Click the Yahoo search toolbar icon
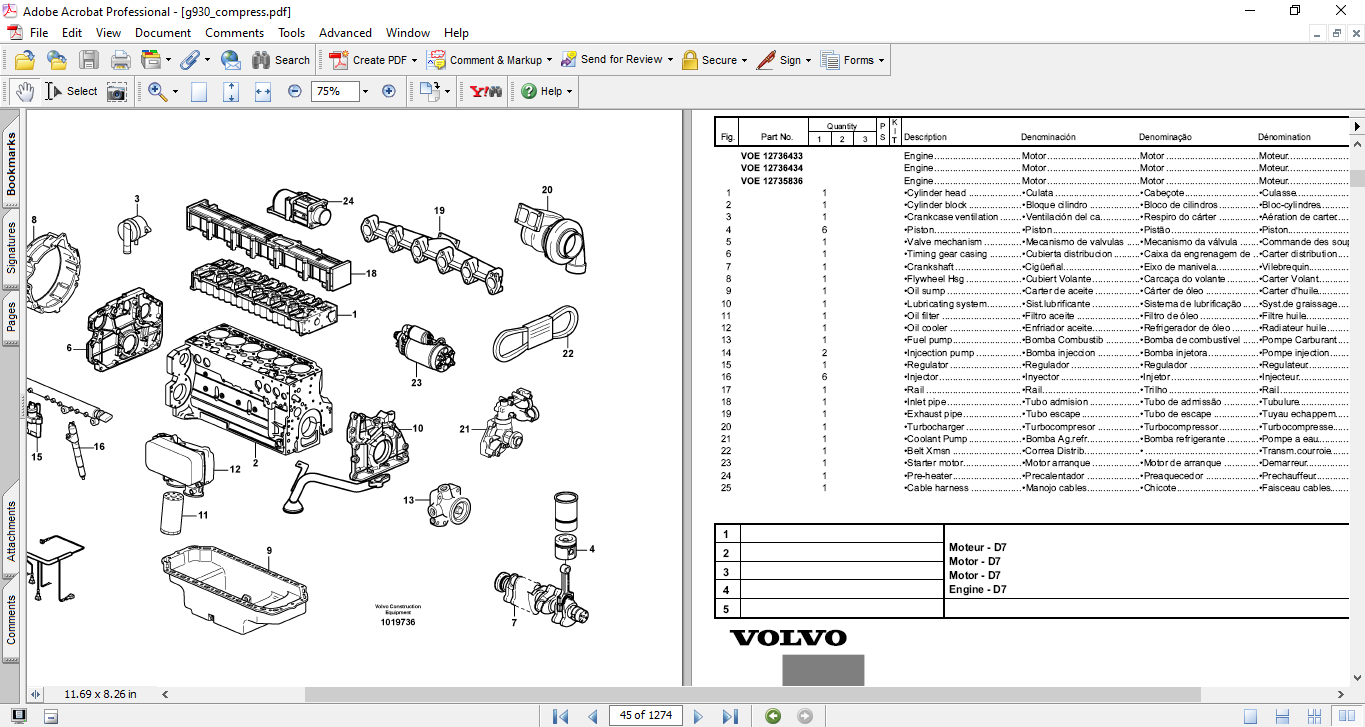1365x727 pixels. pyautogui.click(x=485, y=91)
